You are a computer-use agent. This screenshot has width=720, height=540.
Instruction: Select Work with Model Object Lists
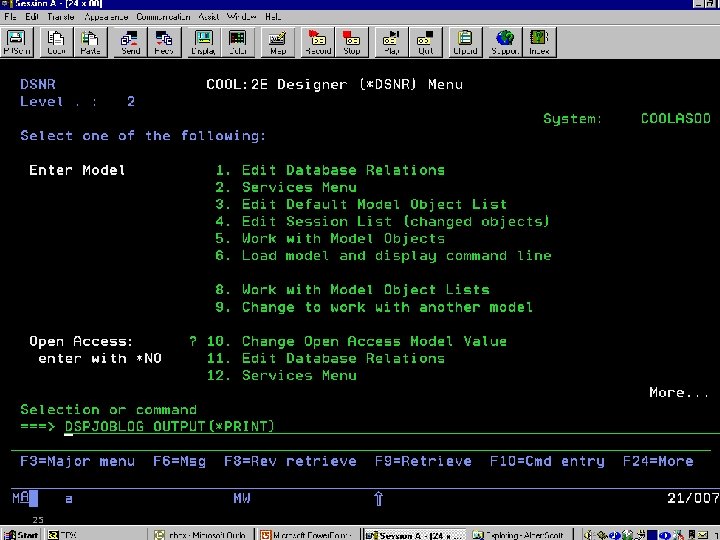pyautogui.click(x=352, y=290)
